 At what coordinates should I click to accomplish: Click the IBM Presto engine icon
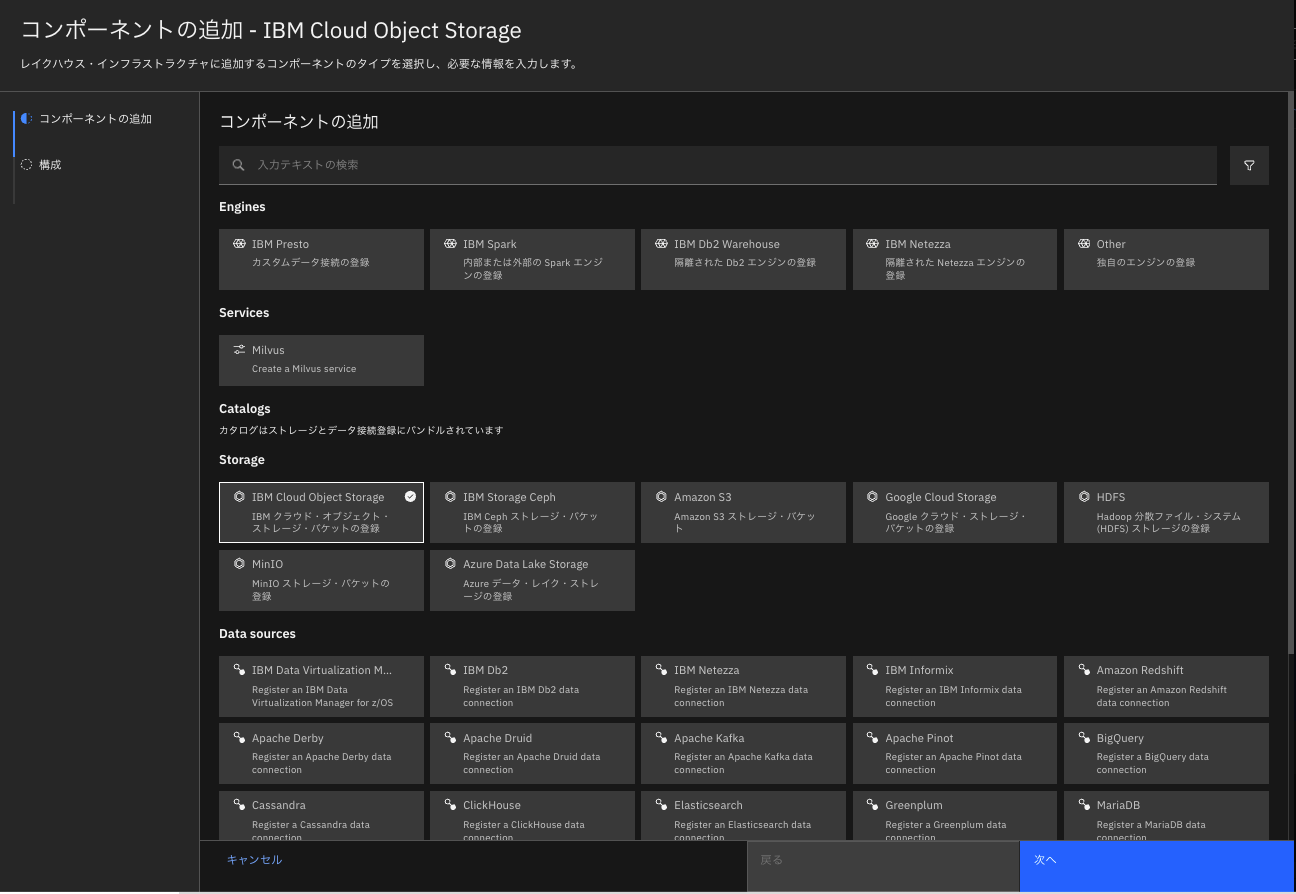pyautogui.click(x=239, y=244)
